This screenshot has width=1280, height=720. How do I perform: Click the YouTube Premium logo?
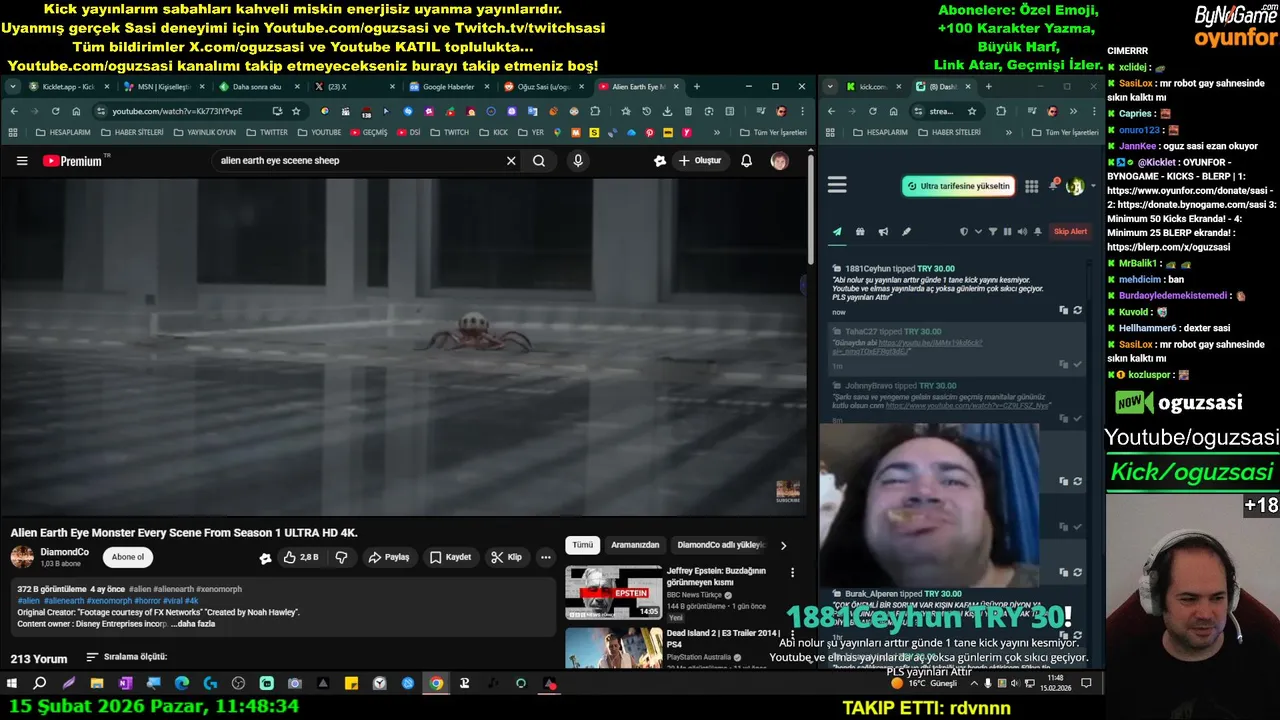74,161
